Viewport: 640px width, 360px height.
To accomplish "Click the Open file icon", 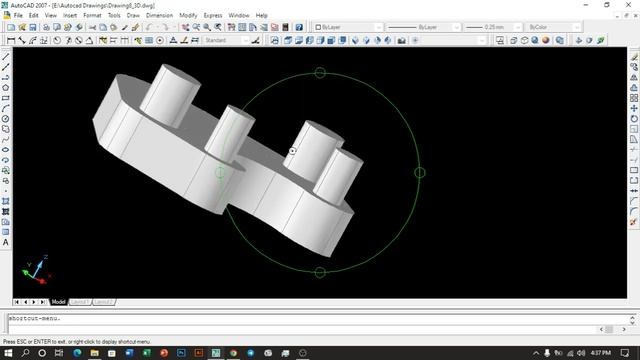I will (22, 27).
